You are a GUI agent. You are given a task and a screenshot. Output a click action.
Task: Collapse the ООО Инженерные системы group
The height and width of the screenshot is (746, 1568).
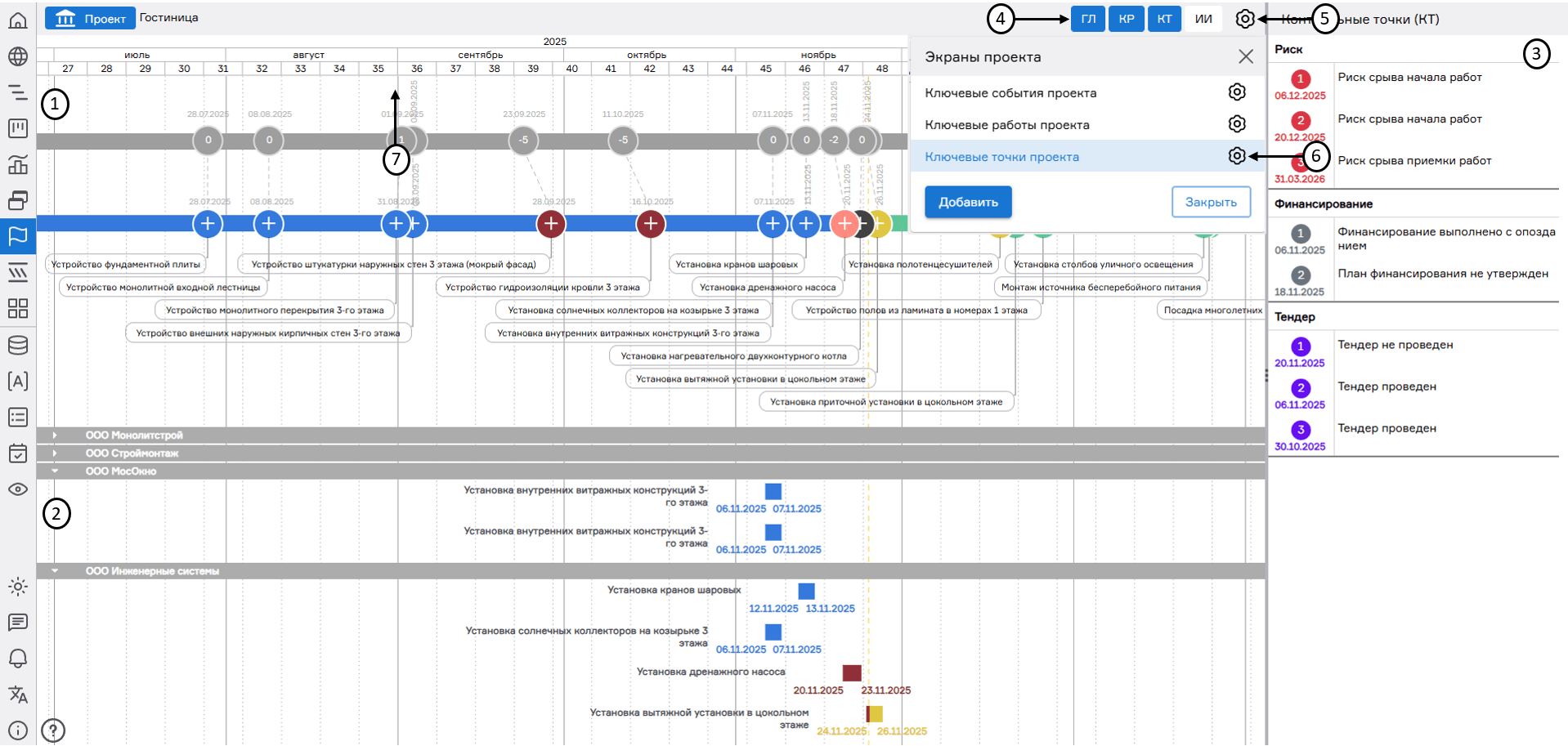coord(55,571)
